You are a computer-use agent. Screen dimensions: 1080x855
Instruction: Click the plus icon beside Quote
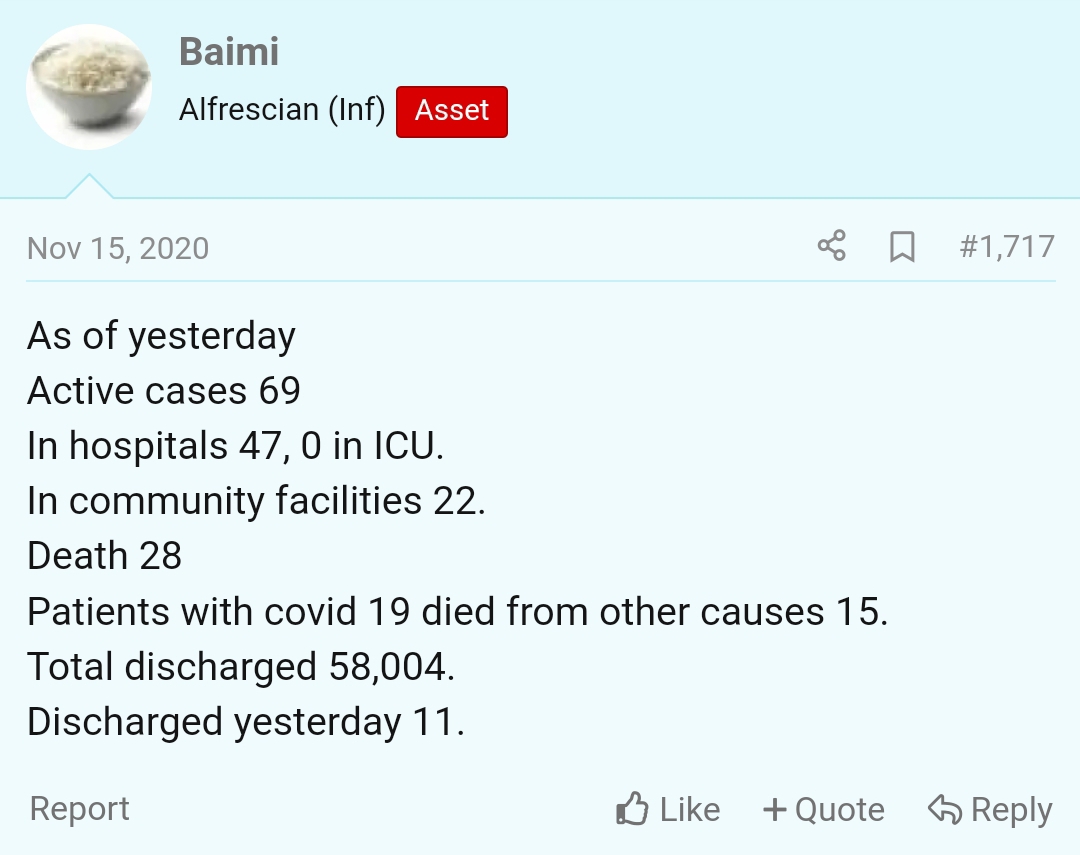[775, 810]
